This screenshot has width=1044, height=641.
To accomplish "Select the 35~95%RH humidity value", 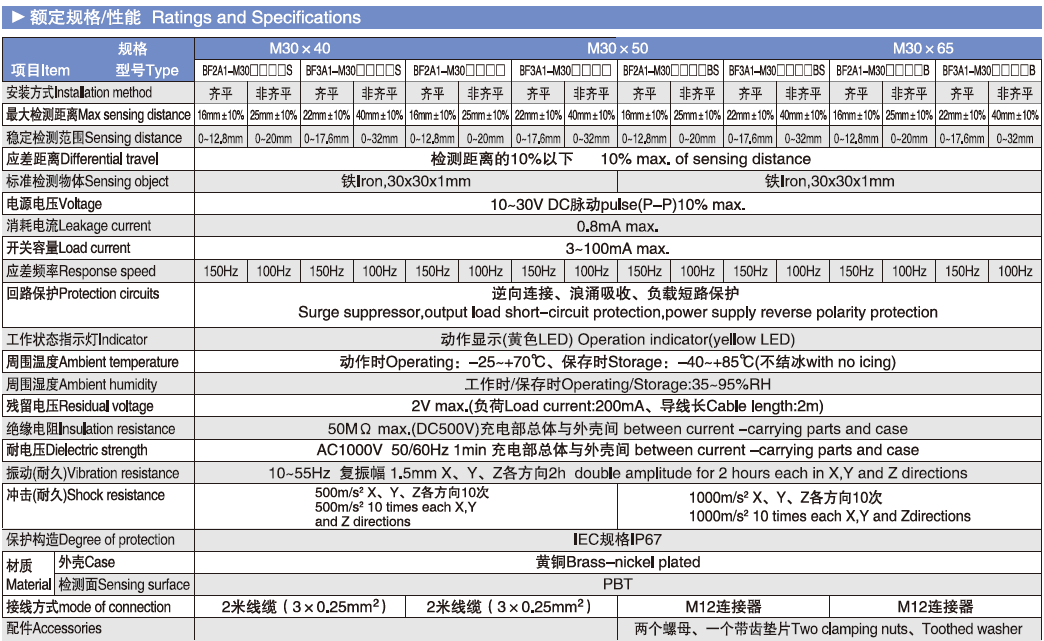I will click(617, 384).
